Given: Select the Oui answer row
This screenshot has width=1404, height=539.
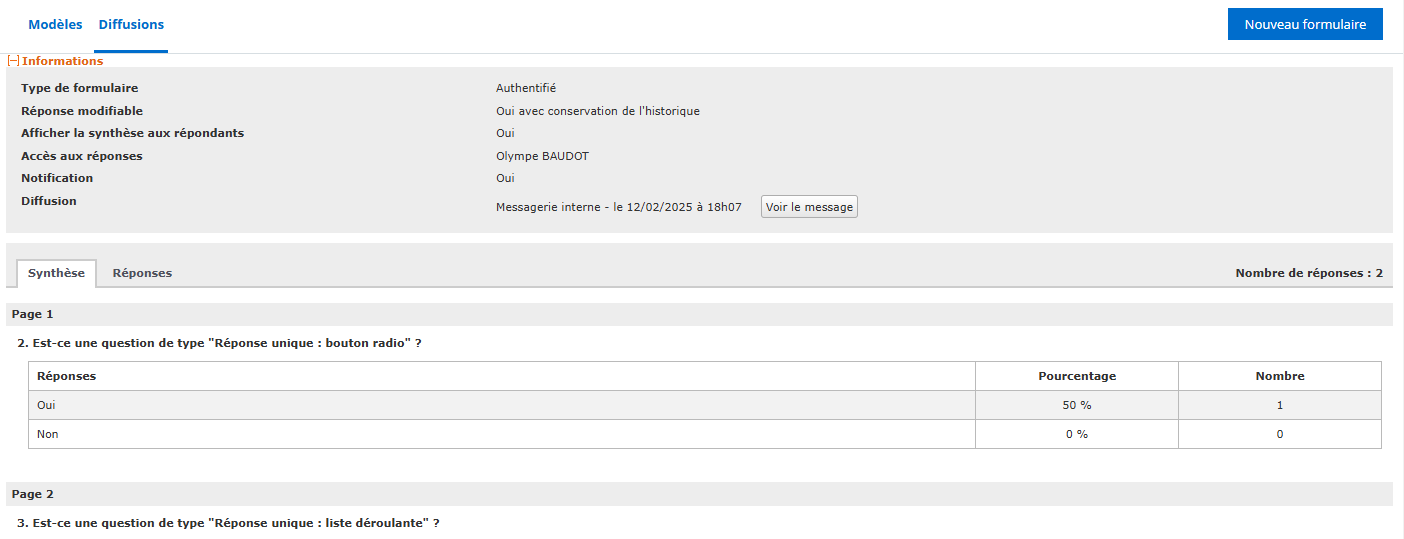Looking at the screenshot, I should pyautogui.click(x=46, y=405).
